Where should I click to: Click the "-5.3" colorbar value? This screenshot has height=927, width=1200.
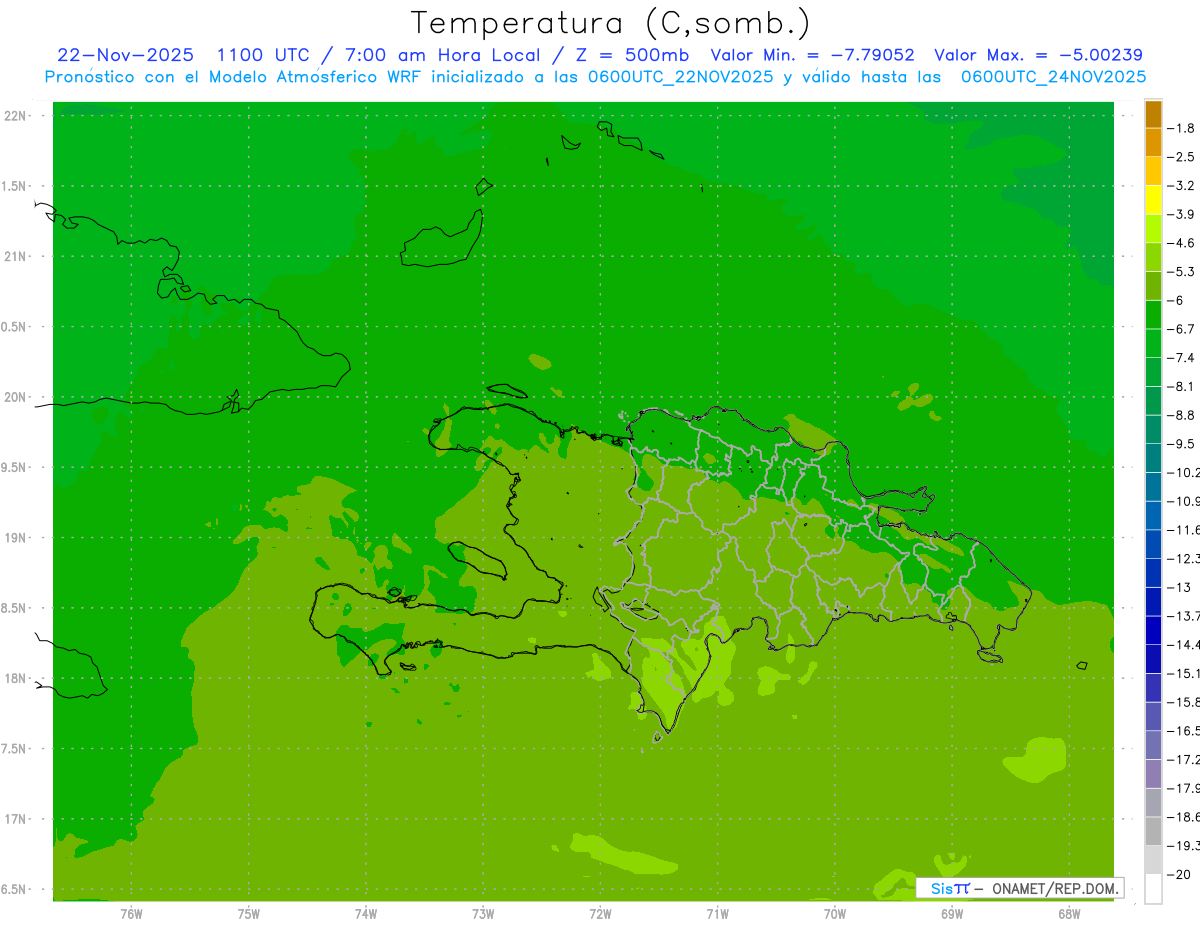pos(1182,272)
